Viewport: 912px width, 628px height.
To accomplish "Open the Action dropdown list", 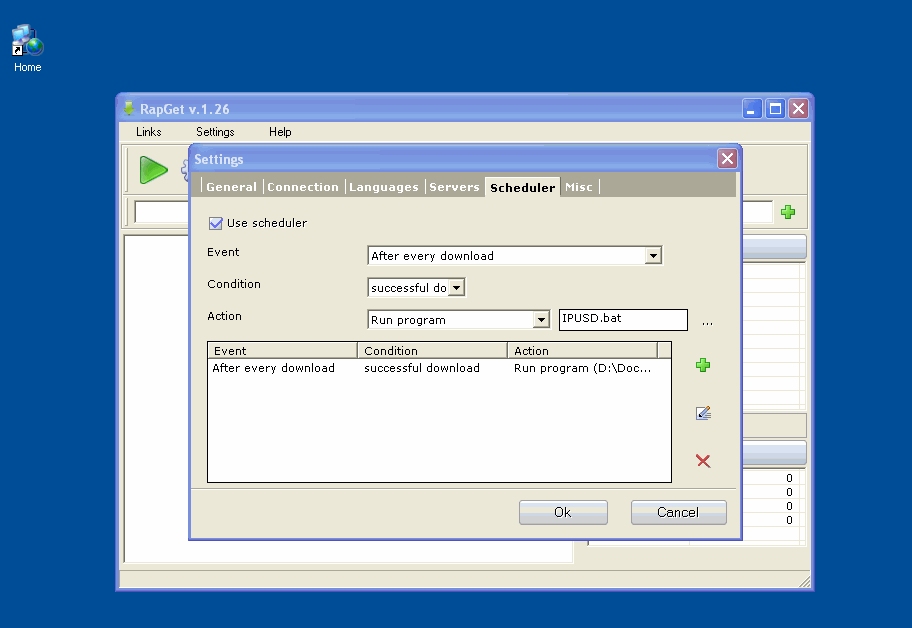I will pos(541,320).
